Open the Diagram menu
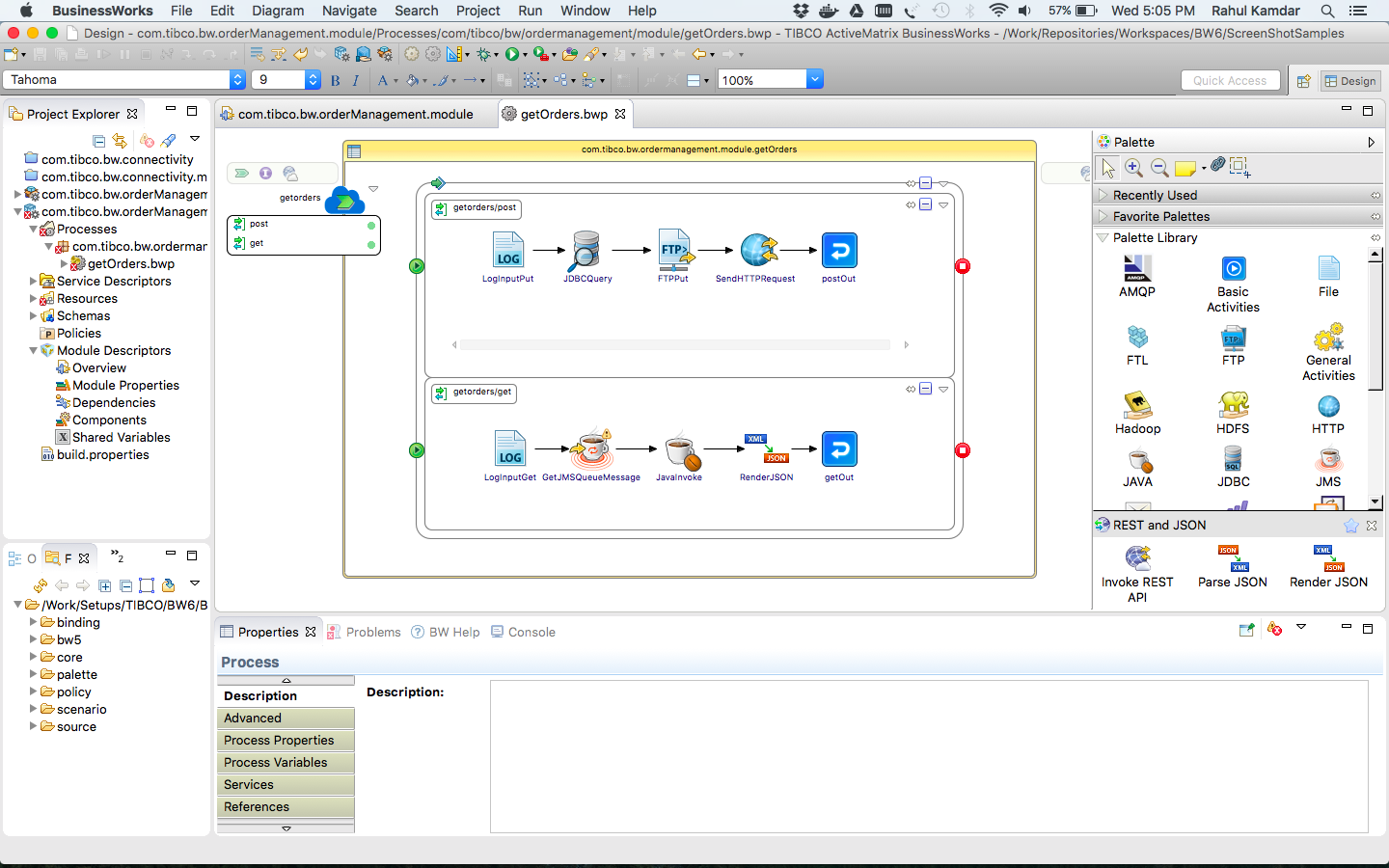 coord(278,11)
